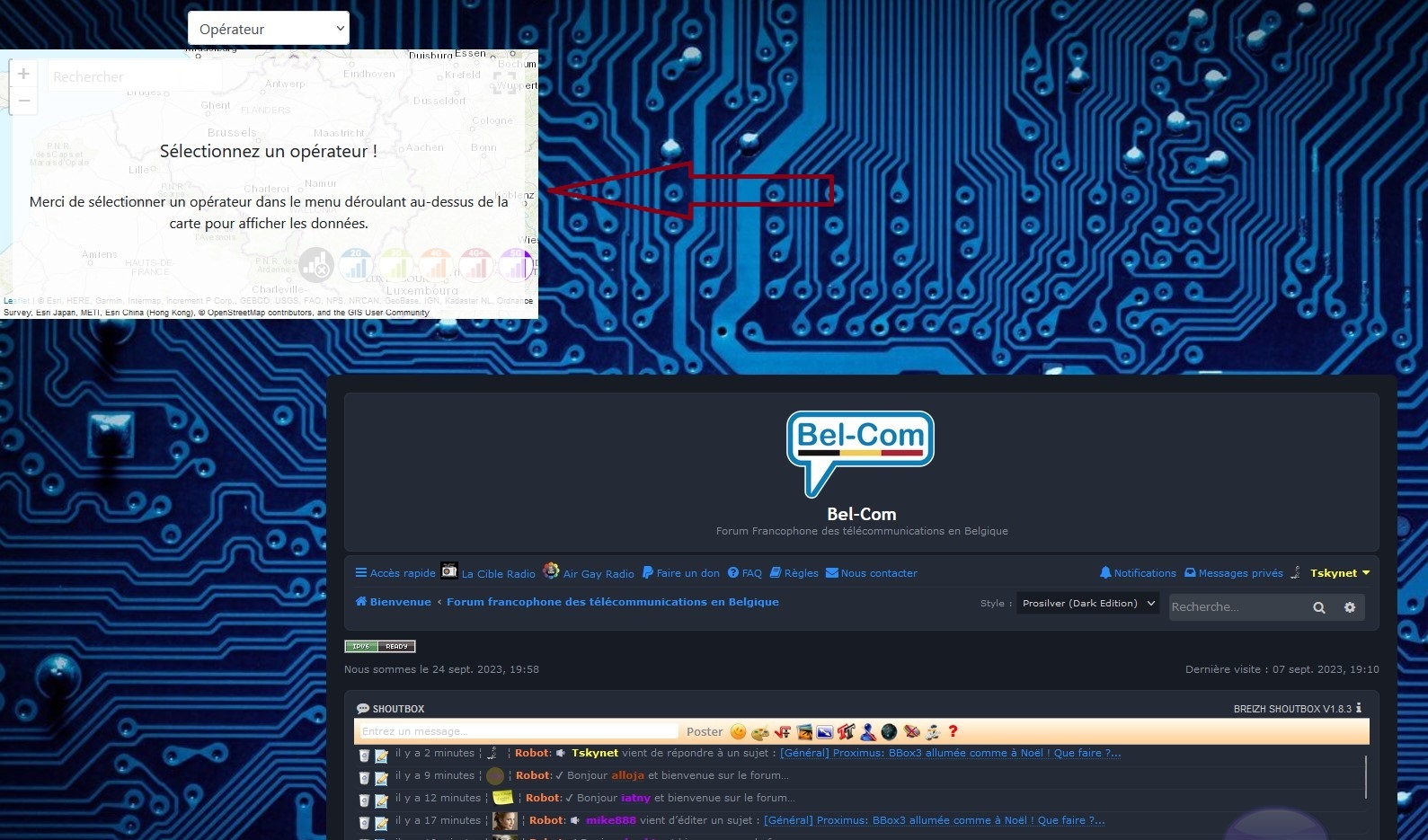1428x840 pixels.
Task: Delete the shout from 17 minutes ago
Action: tap(364, 823)
